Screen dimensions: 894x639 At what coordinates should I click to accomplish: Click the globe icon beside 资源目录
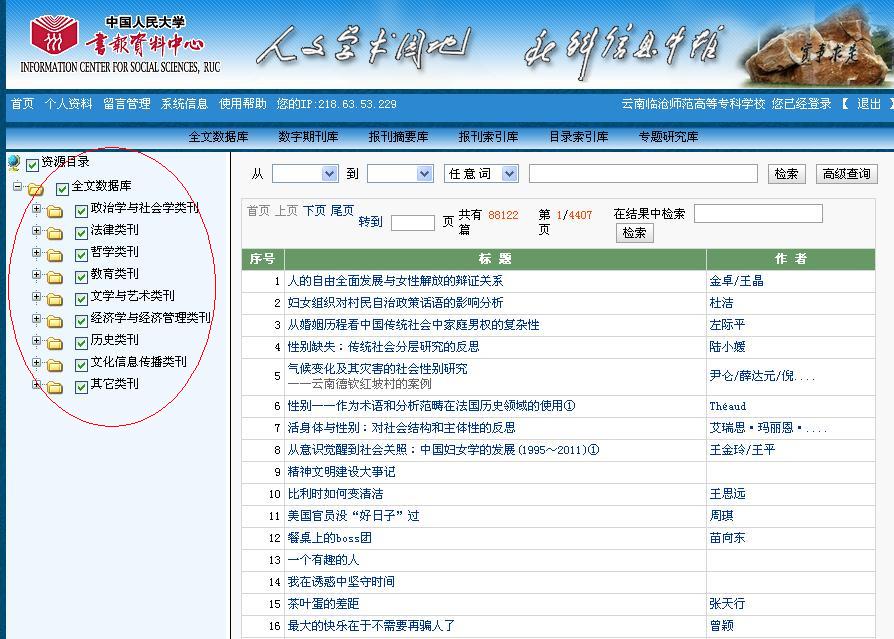point(13,163)
